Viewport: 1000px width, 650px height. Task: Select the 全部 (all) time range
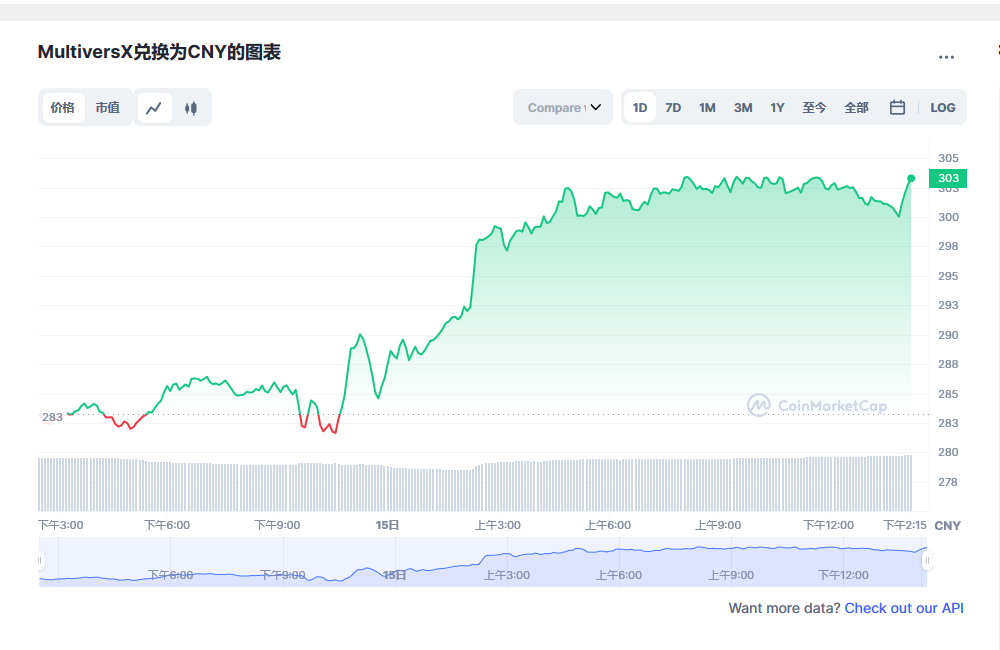[856, 107]
